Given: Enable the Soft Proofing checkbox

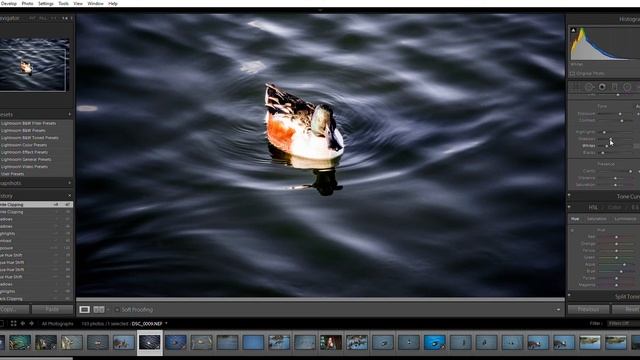Looking at the screenshot, I should [x=117, y=310].
